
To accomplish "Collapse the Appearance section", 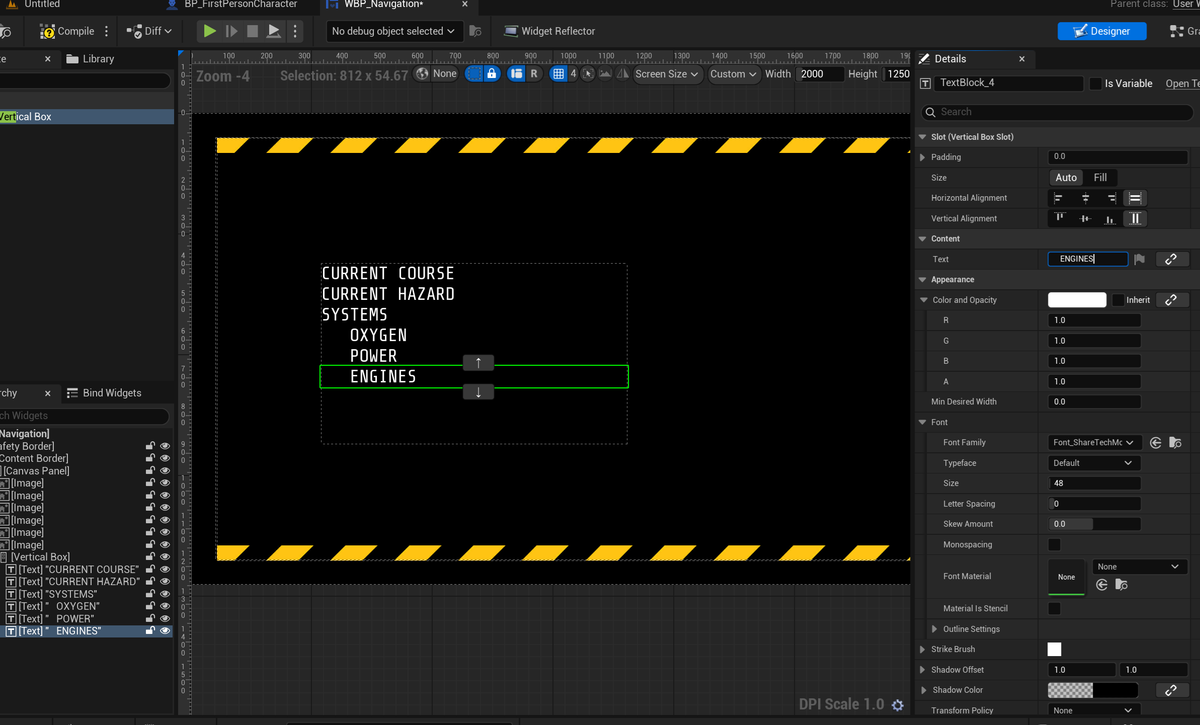I will click(922, 279).
